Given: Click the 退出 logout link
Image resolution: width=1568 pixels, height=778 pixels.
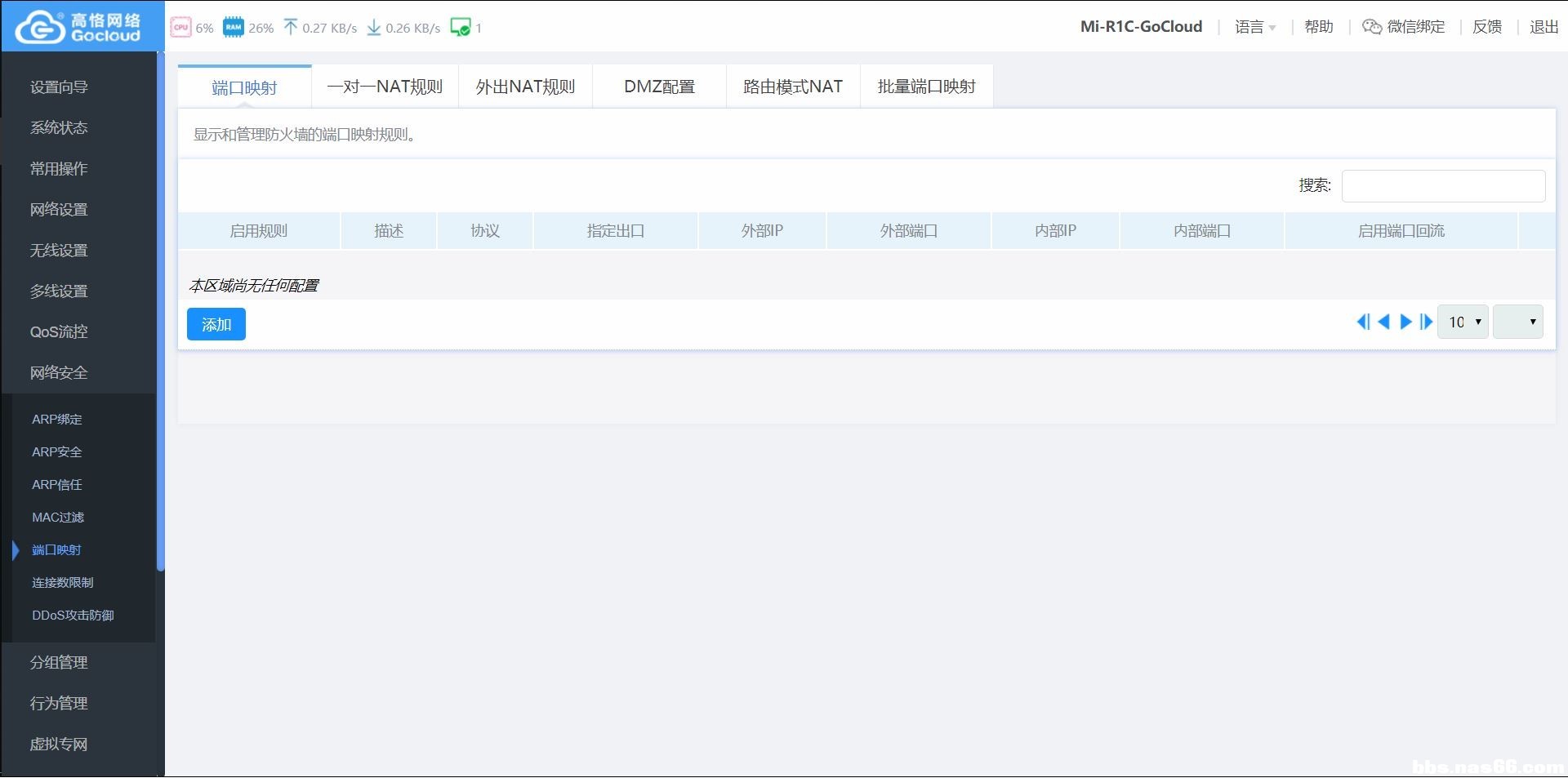Looking at the screenshot, I should pos(1543,27).
